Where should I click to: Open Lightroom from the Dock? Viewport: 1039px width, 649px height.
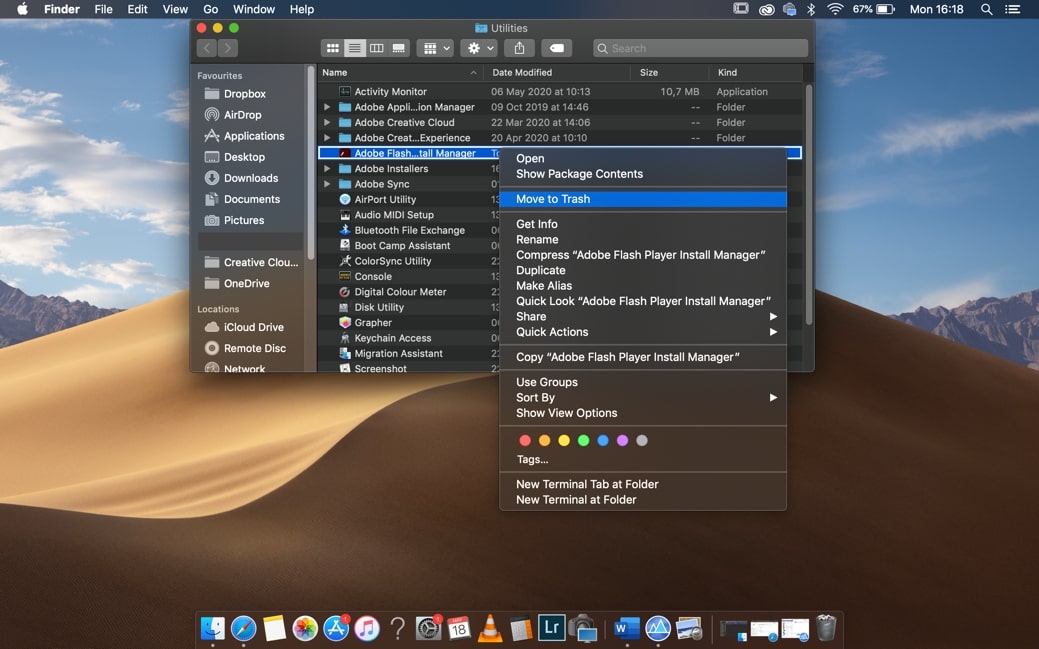tap(551, 627)
